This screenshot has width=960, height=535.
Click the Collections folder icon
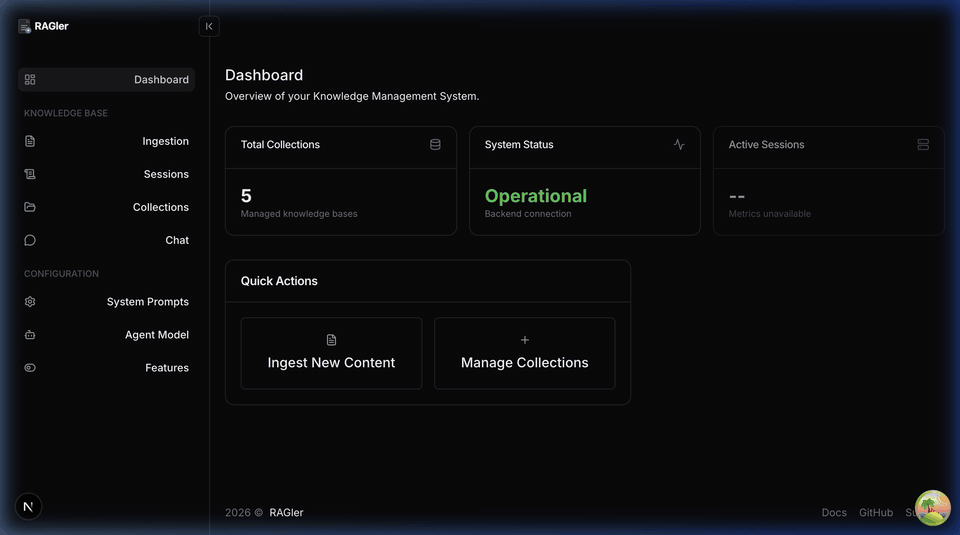[30, 208]
